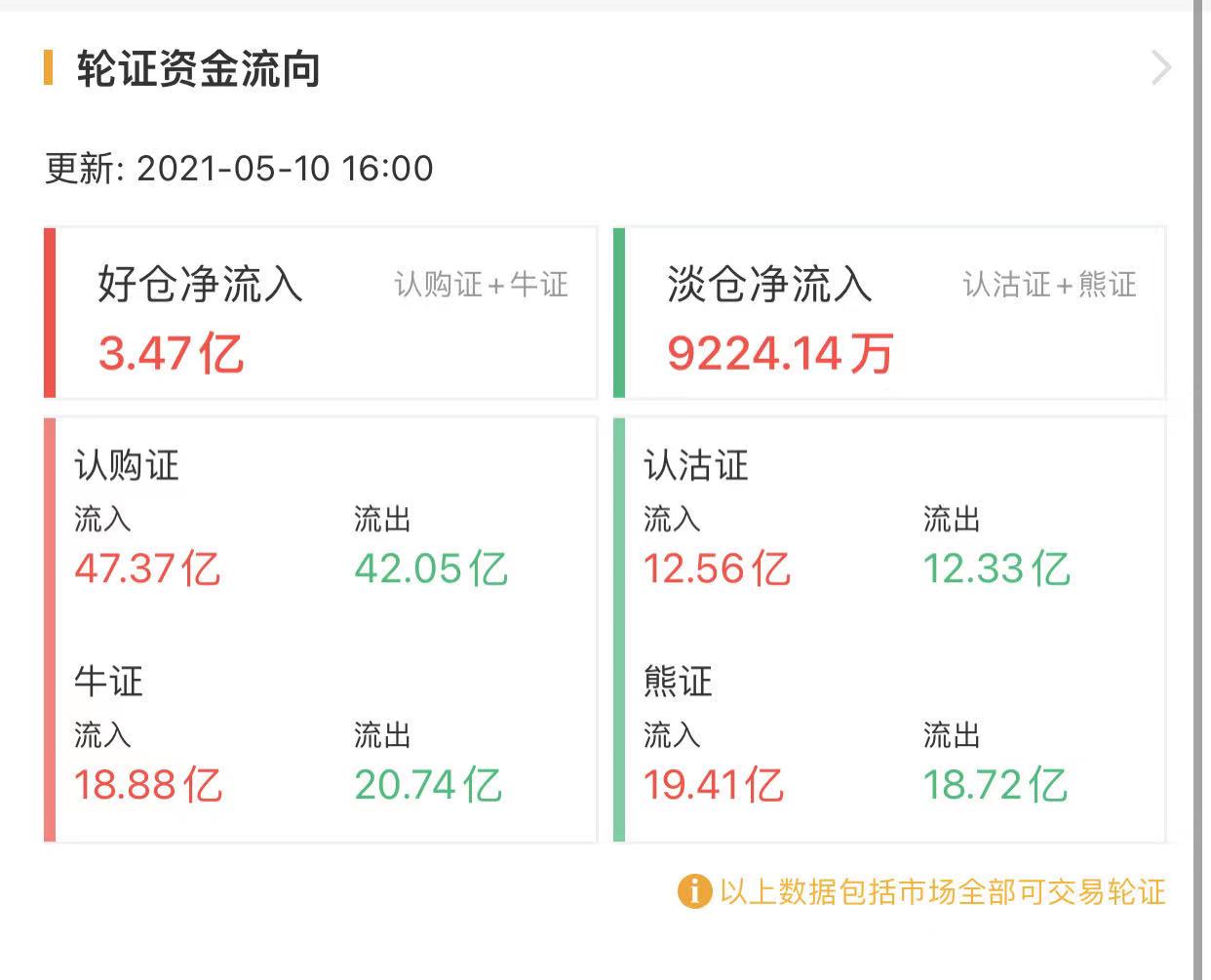Click 认购证 inflow value 47.37亿

147,568
